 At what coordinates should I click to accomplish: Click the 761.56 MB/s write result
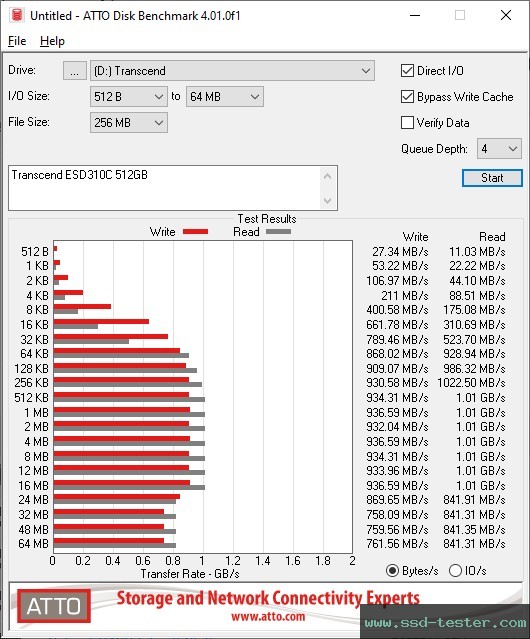pos(397,544)
